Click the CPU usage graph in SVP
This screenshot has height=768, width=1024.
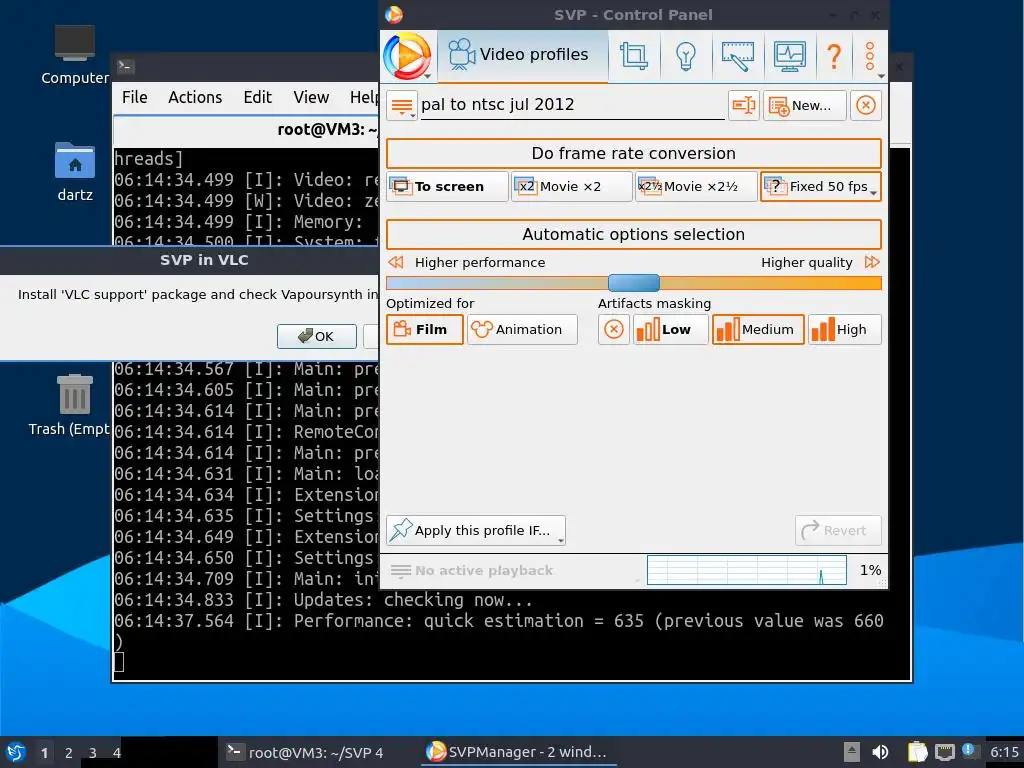point(746,570)
